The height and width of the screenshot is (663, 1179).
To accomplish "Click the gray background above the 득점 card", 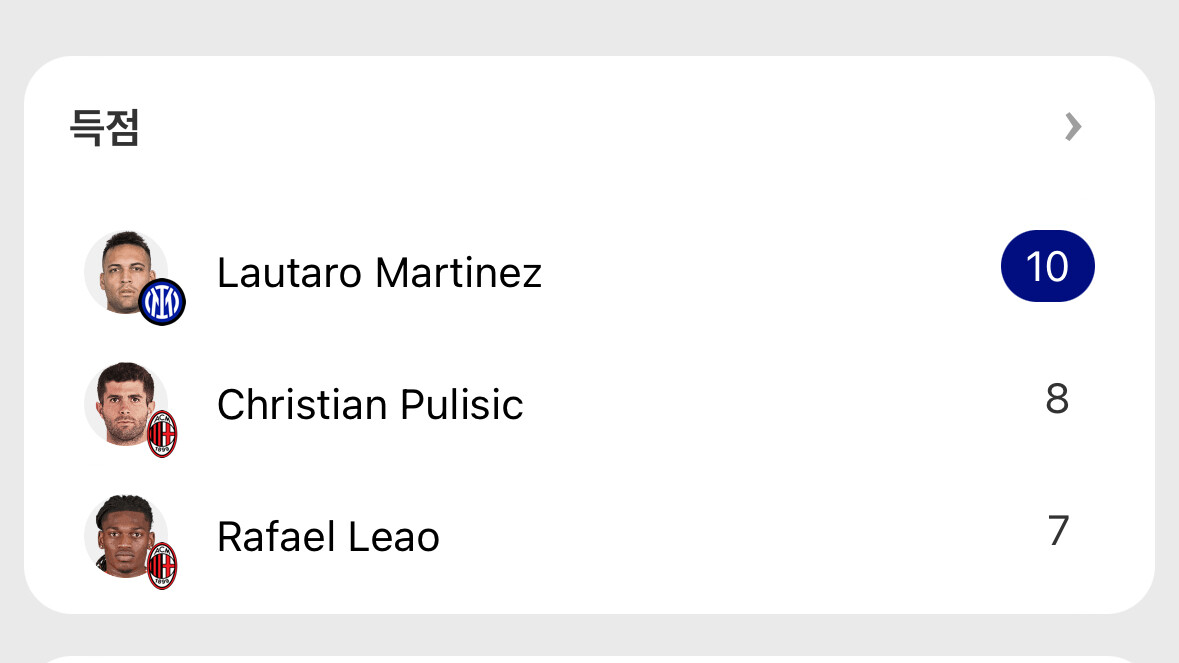I will tap(589, 25).
